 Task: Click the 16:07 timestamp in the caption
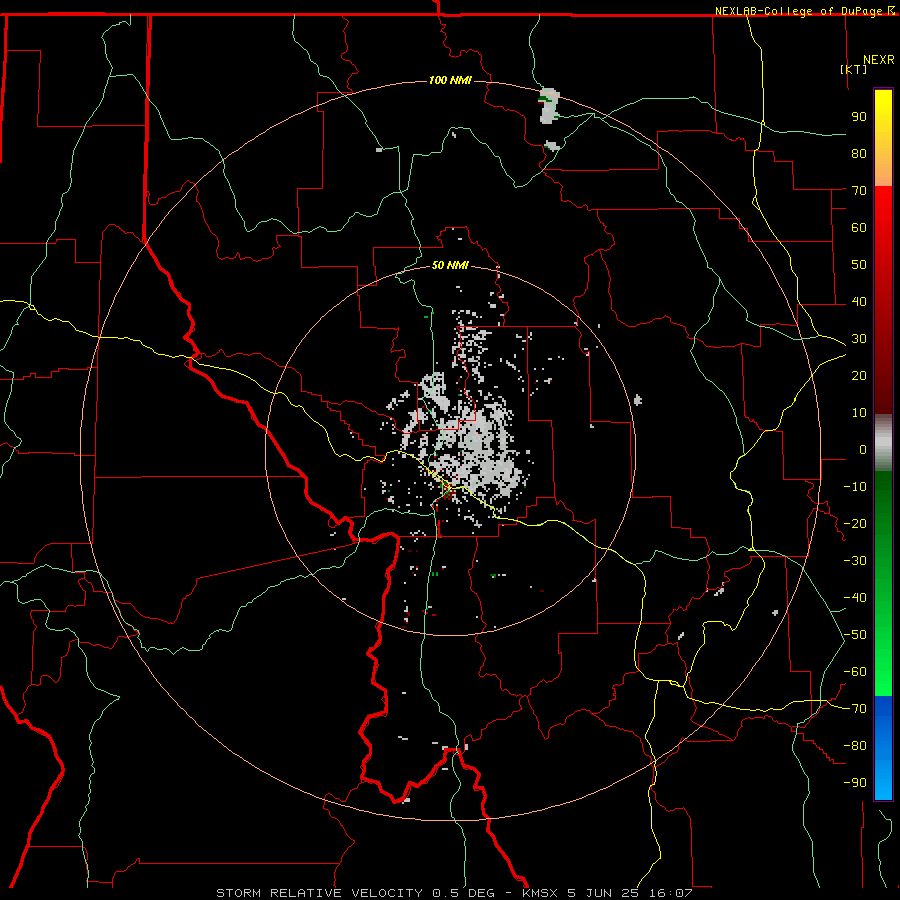click(x=671, y=893)
